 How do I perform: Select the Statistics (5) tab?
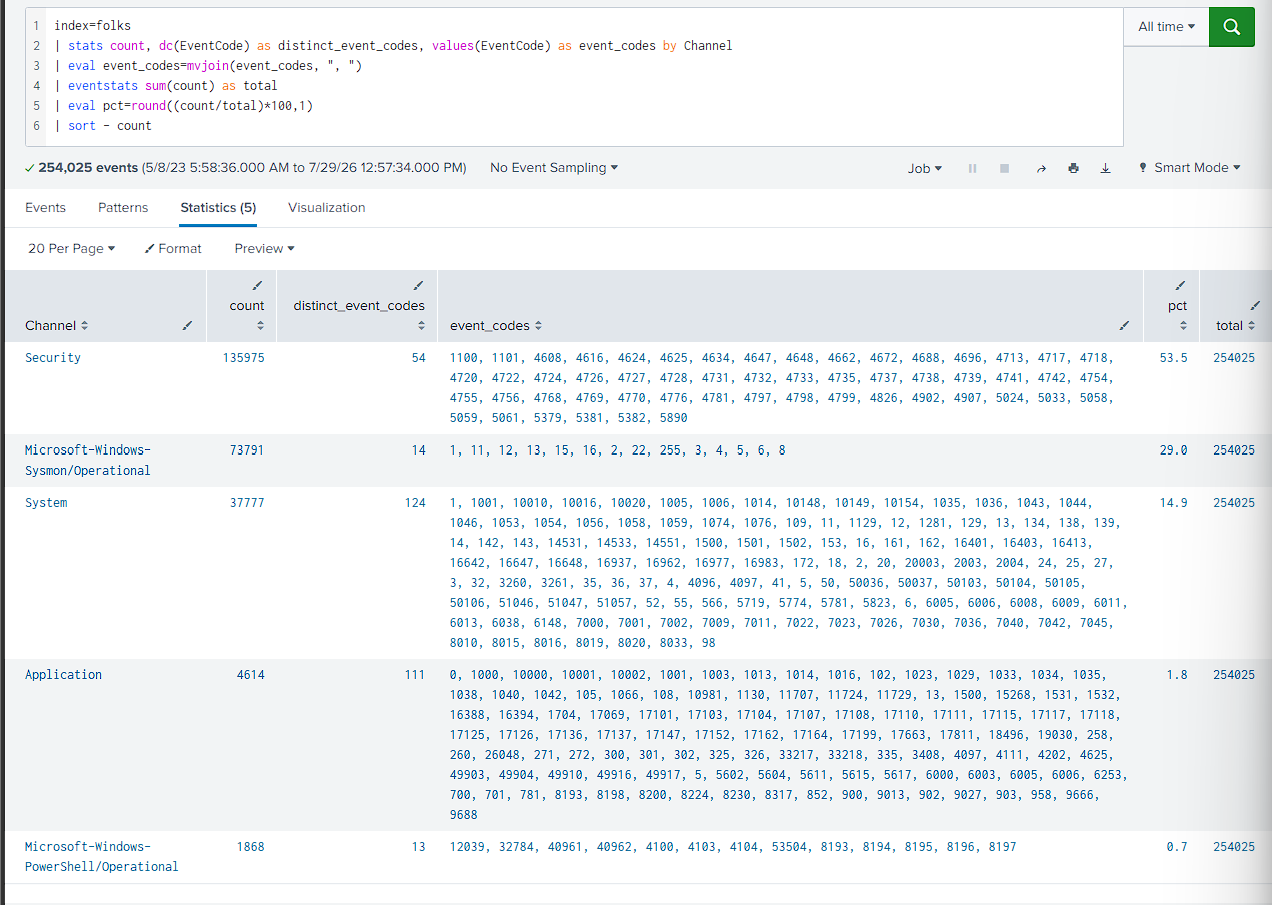218,208
